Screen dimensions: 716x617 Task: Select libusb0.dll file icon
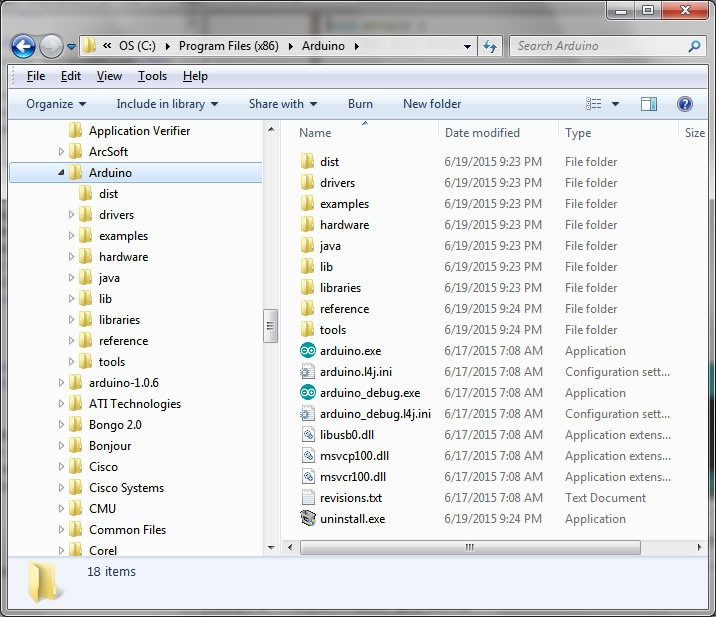pyautogui.click(x=308, y=435)
